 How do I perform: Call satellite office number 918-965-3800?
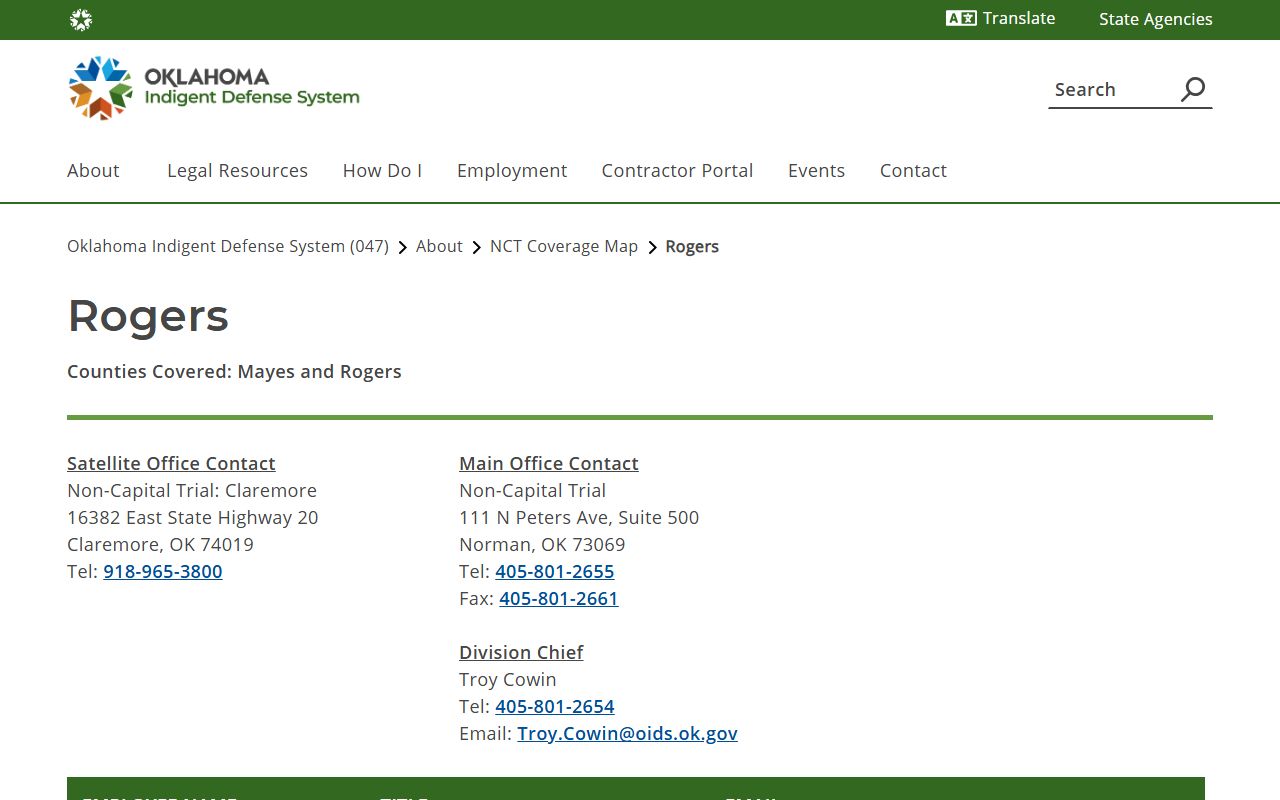163,572
